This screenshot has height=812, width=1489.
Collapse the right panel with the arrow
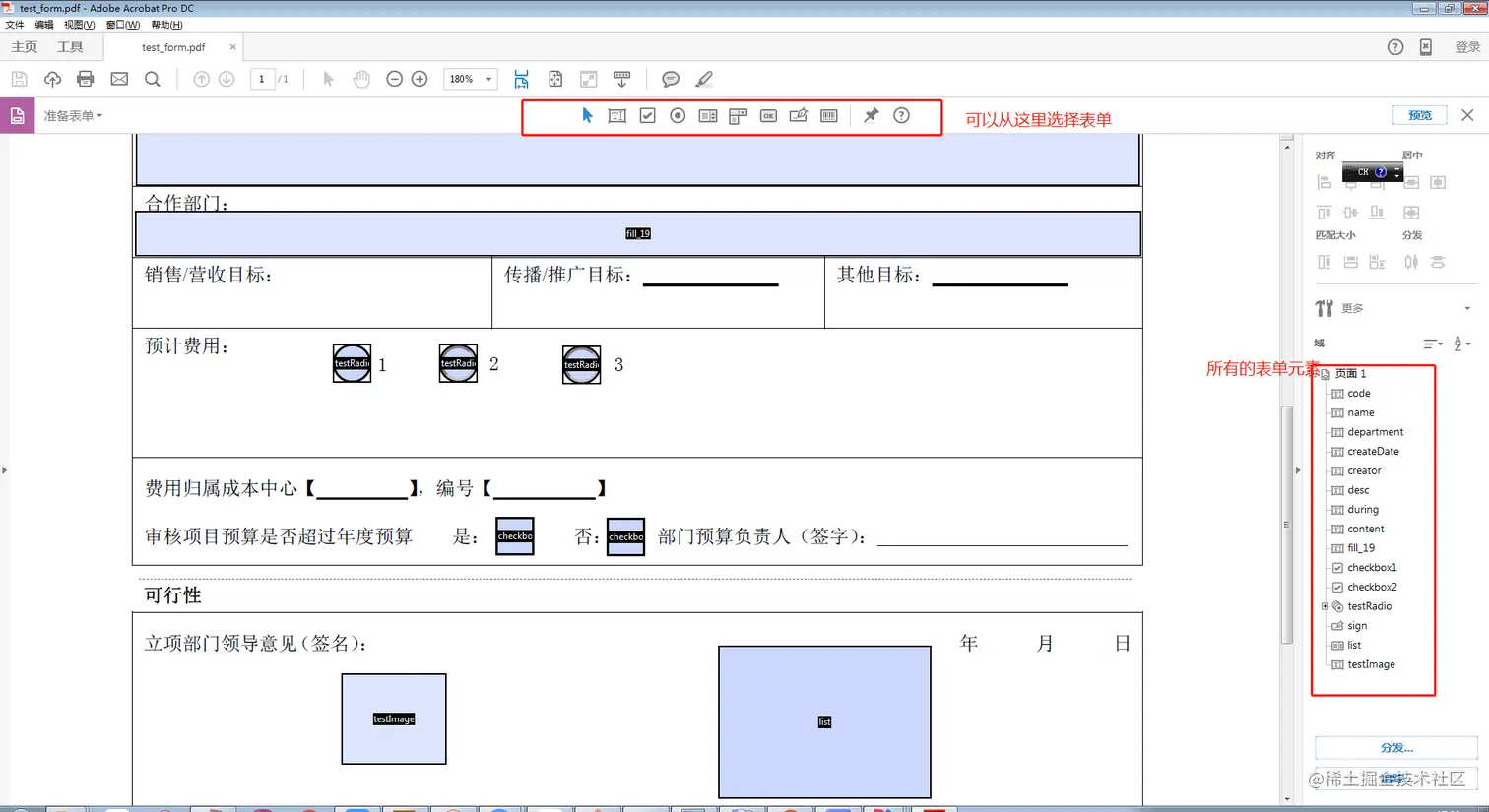pos(1298,470)
